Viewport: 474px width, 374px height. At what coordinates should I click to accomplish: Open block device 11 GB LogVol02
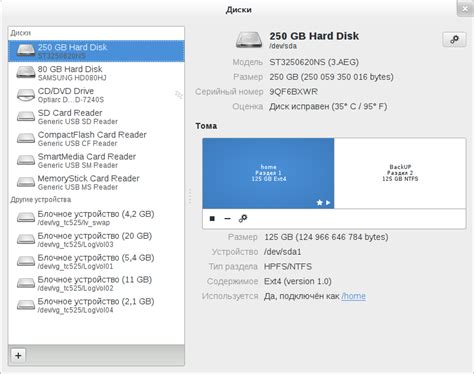point(96,283)
